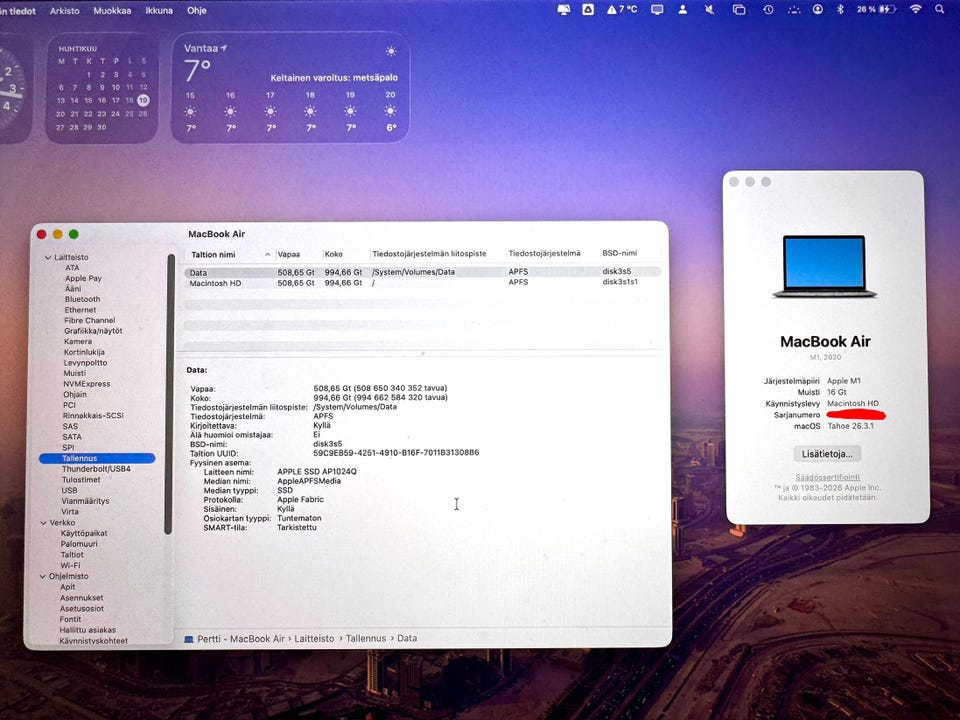Click Pertti - MacBook Air in path bar

[x=241, y=639]
